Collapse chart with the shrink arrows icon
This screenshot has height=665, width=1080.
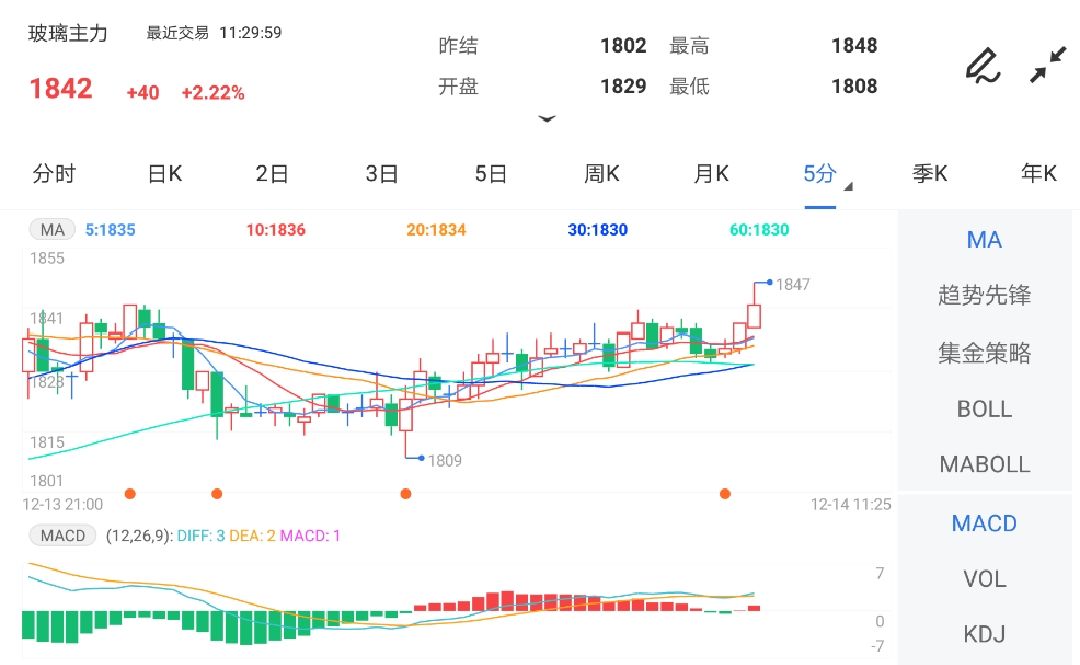point(1048,65)
